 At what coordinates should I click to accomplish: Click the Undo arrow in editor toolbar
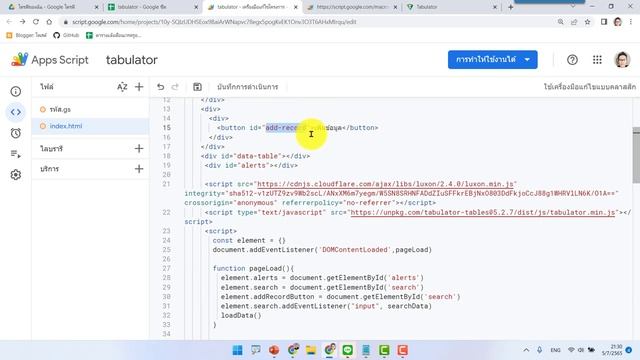(x=160, y=87)
